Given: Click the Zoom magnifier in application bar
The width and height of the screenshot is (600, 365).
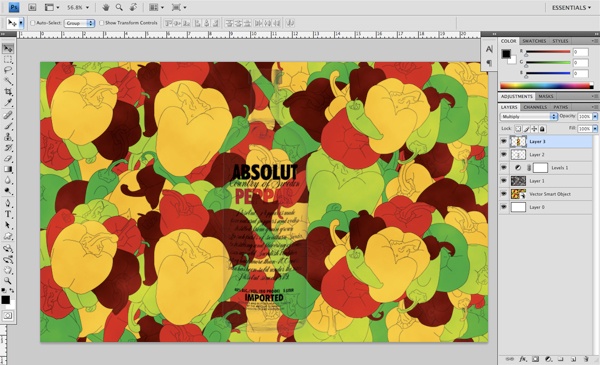Looking at the screenshot, I should [119, 7].
